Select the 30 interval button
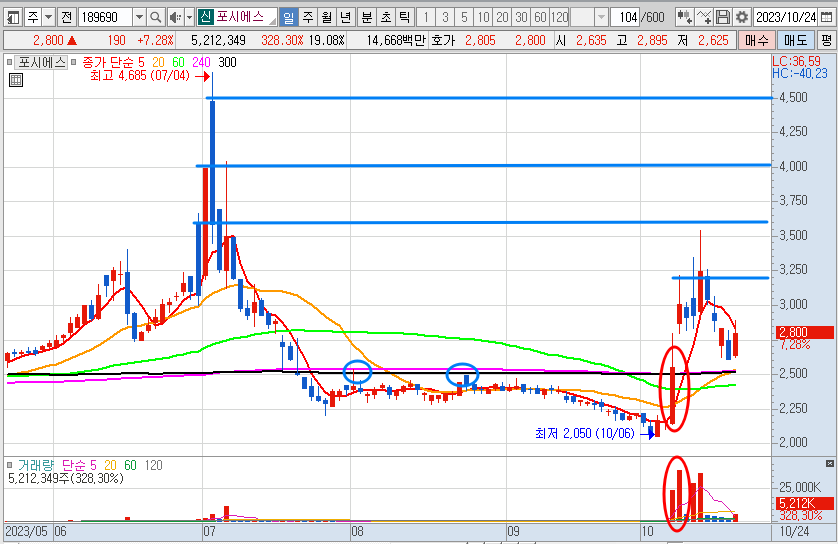Screen dimensions: 838x544 pyautogui.click(x=522, y=17)
